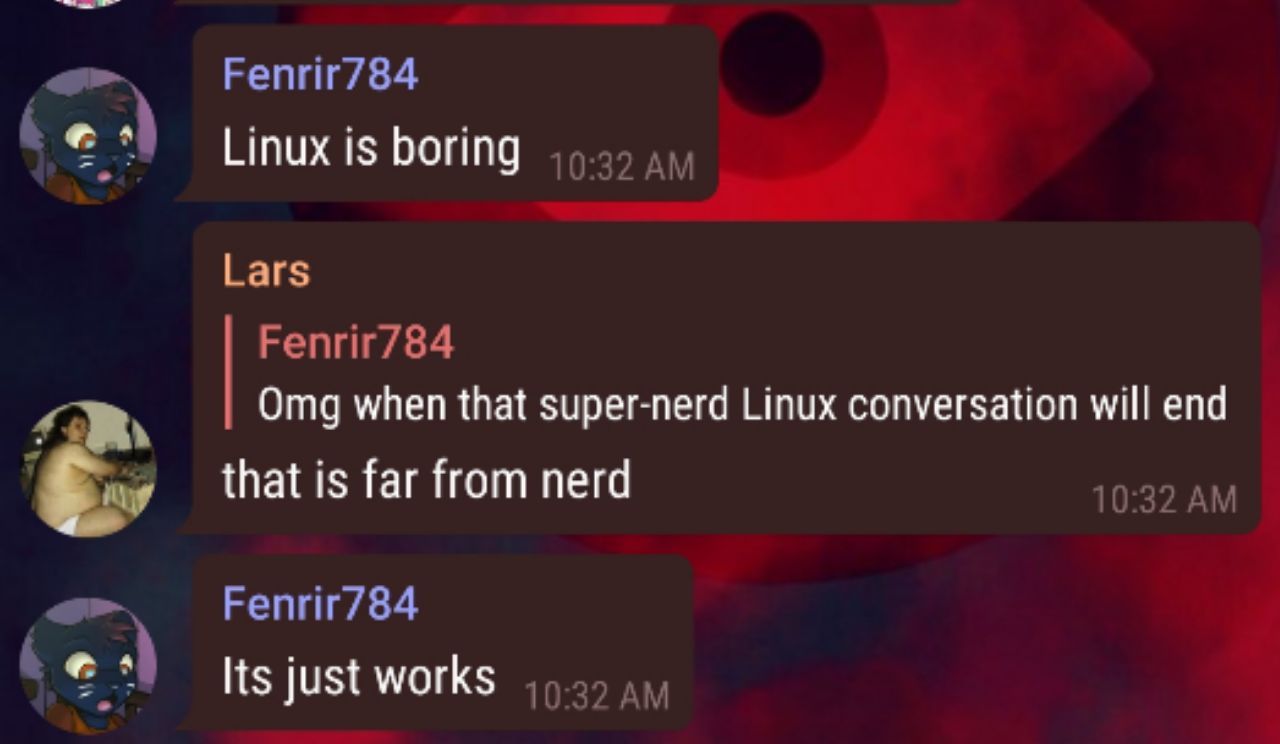This screenshot has height=744, width=1280.
Task: Select the "that is far from nerd" message text
Action: [x=426, y=480]
